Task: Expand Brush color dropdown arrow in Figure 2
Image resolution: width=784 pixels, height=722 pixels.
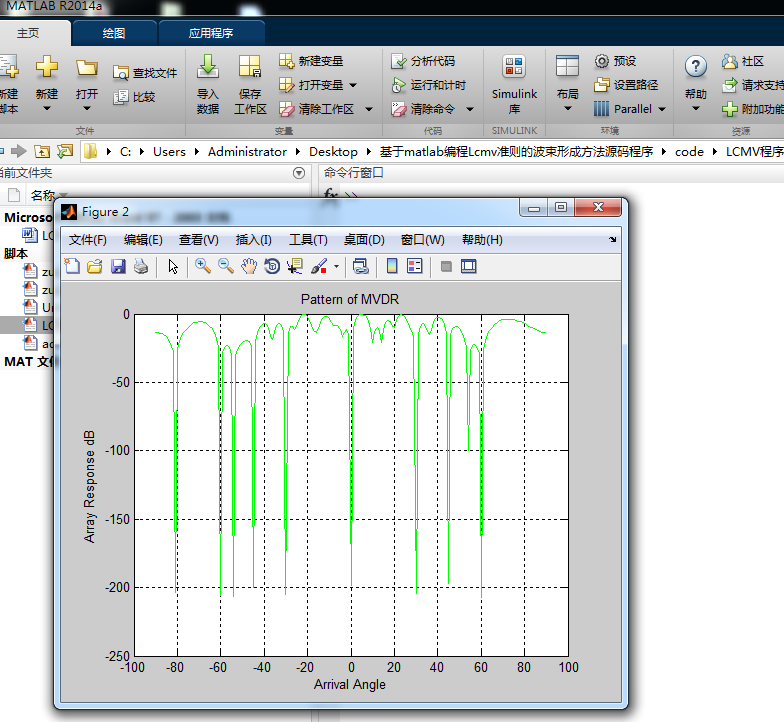Action: 336,266
